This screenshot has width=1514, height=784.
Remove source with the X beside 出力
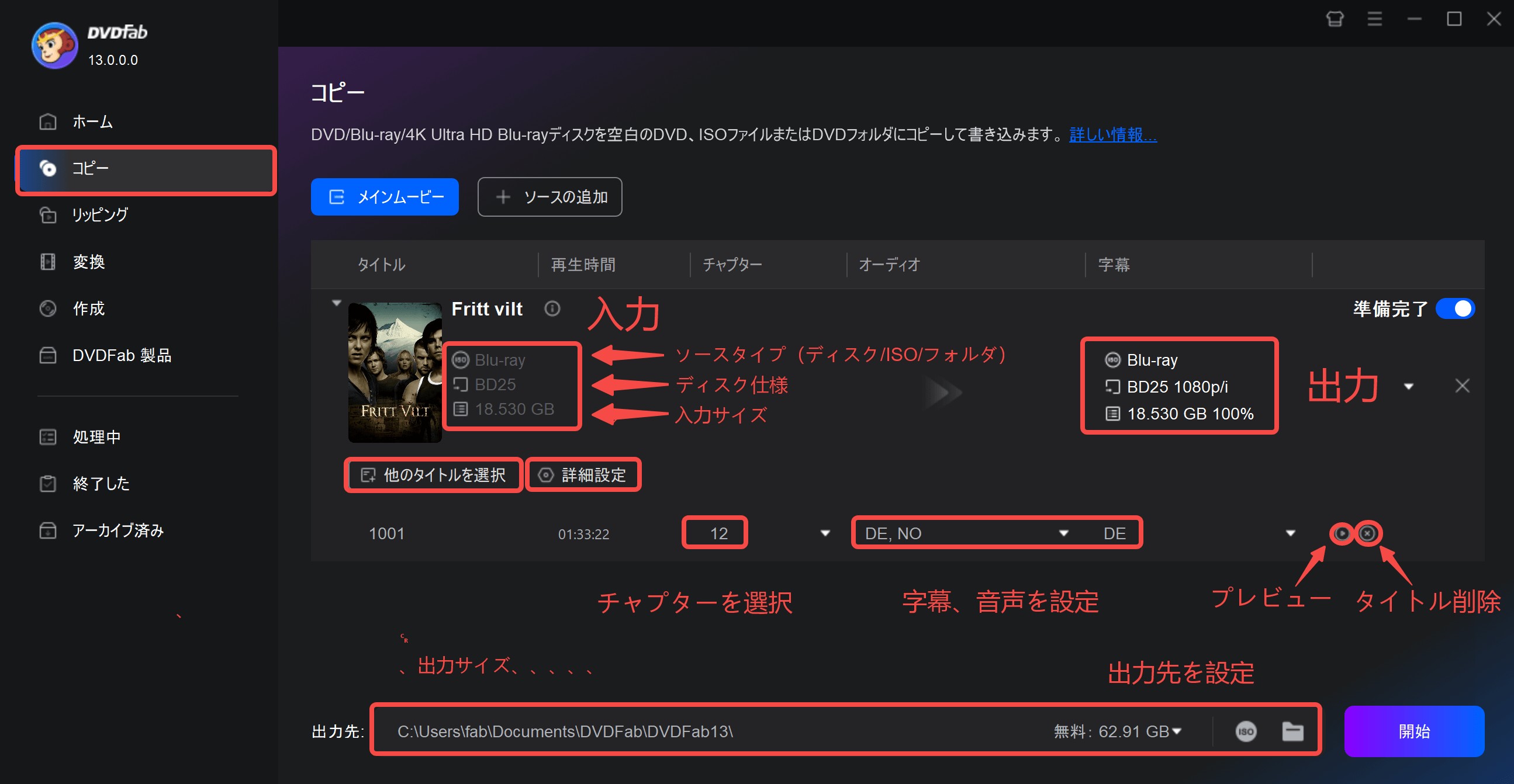tap(1462, 386)
